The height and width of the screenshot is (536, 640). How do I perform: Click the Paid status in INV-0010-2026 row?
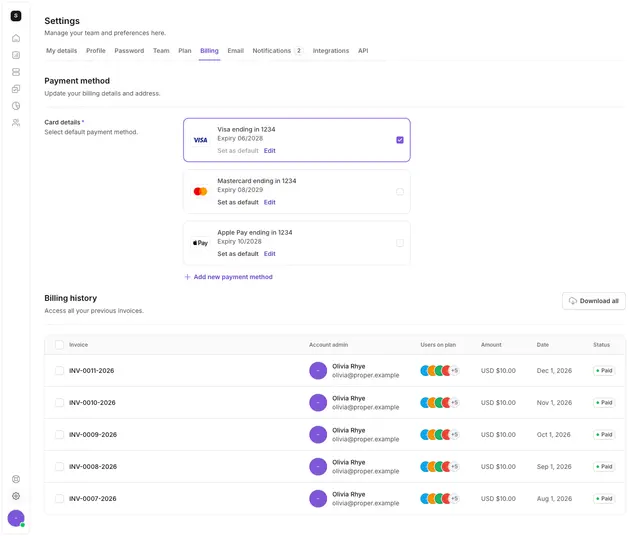coord(604,403)
